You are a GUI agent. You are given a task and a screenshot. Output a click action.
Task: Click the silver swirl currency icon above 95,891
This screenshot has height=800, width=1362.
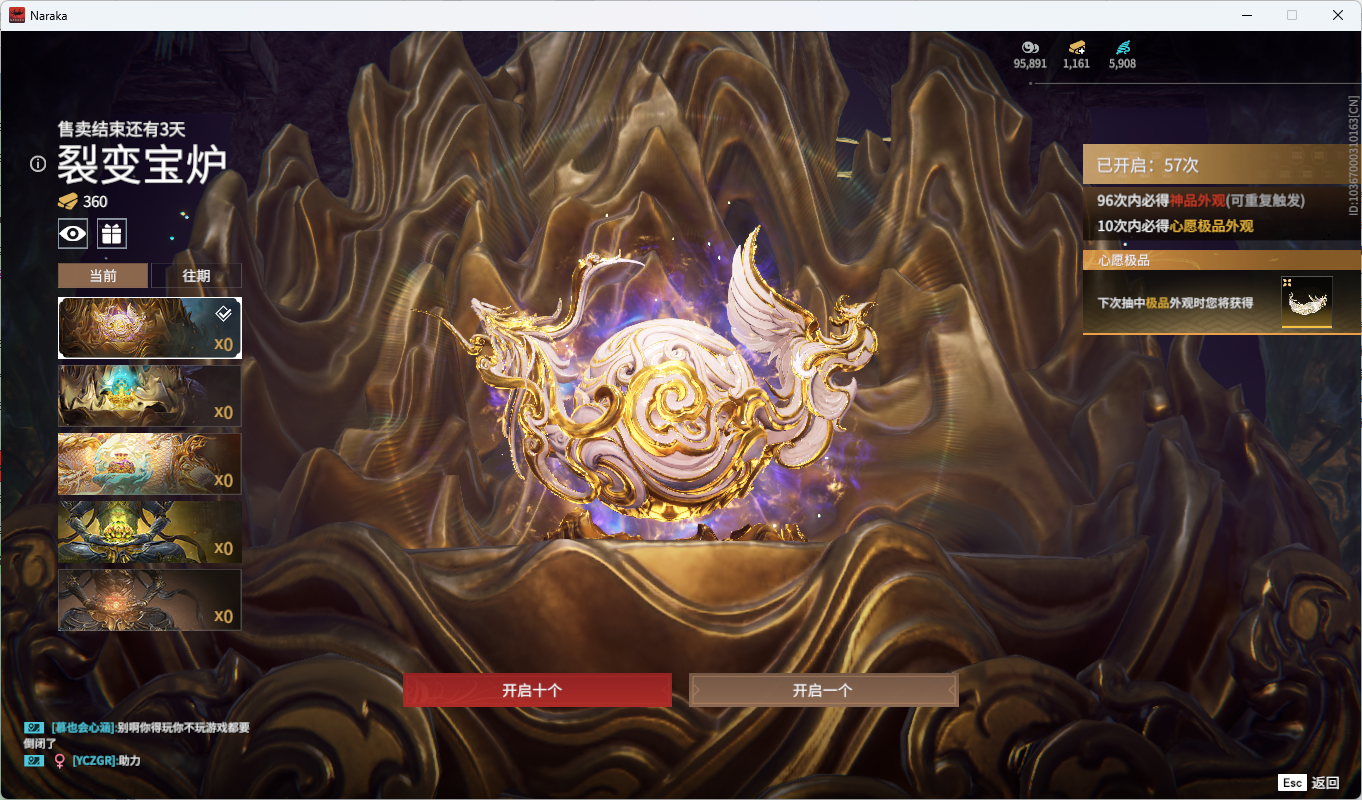[x=1030, y=47]
